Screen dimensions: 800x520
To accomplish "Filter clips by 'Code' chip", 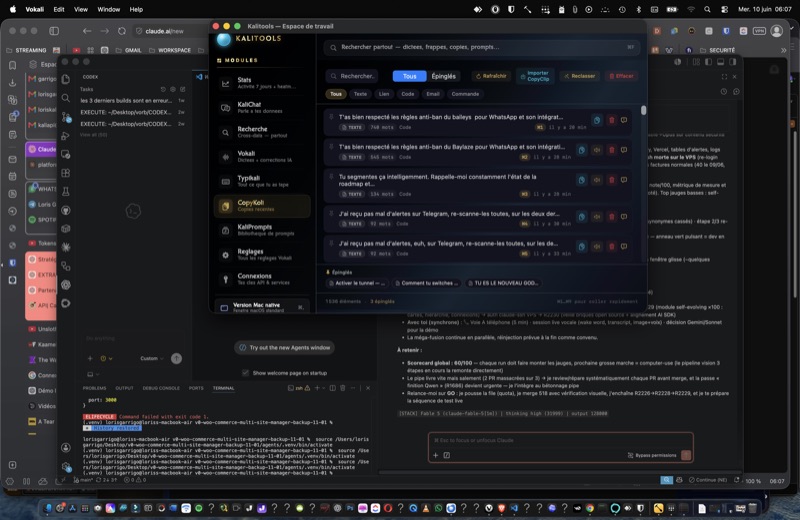I will click(407, 94).
